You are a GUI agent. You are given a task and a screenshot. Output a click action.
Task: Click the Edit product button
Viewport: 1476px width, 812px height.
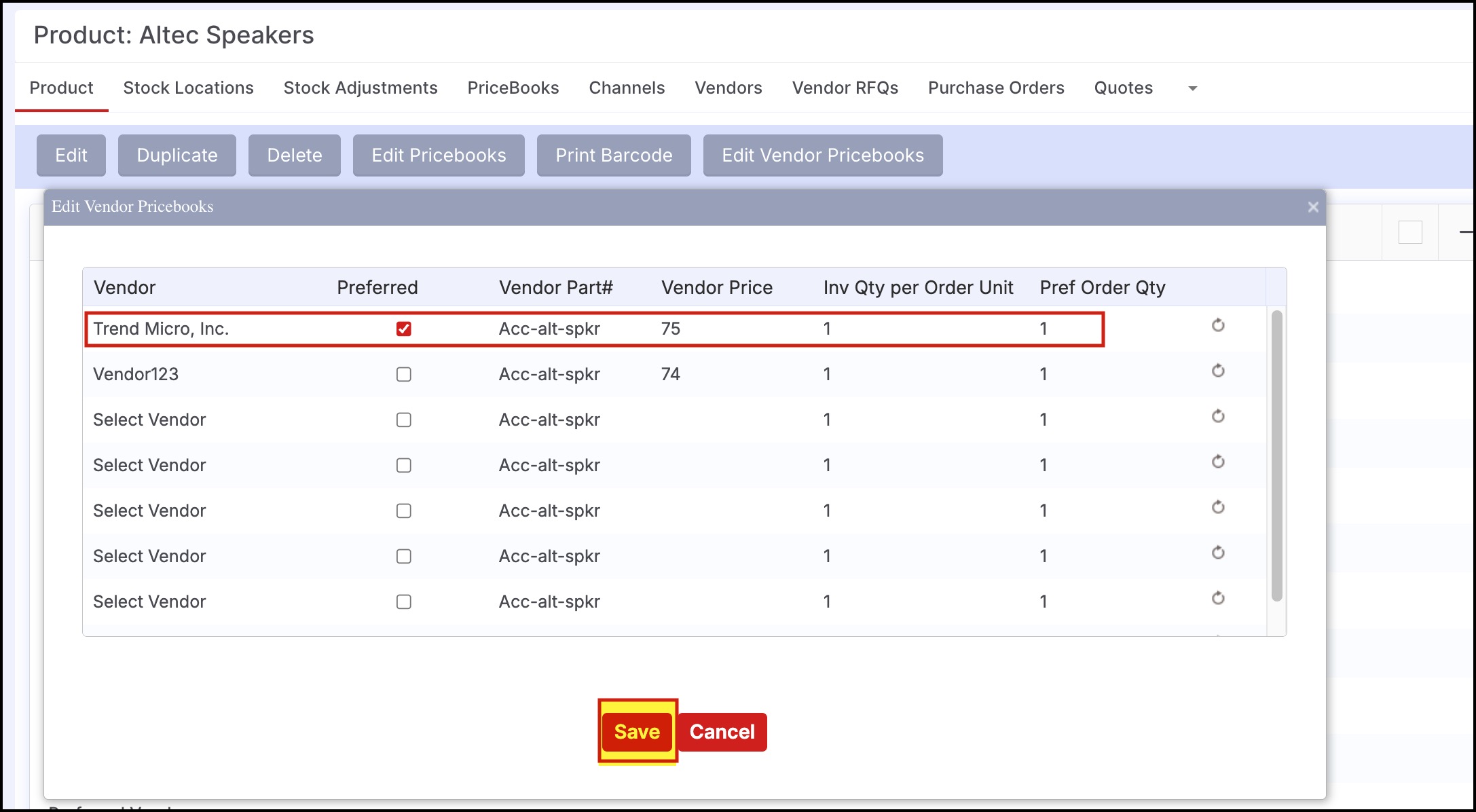pos(71,155)
